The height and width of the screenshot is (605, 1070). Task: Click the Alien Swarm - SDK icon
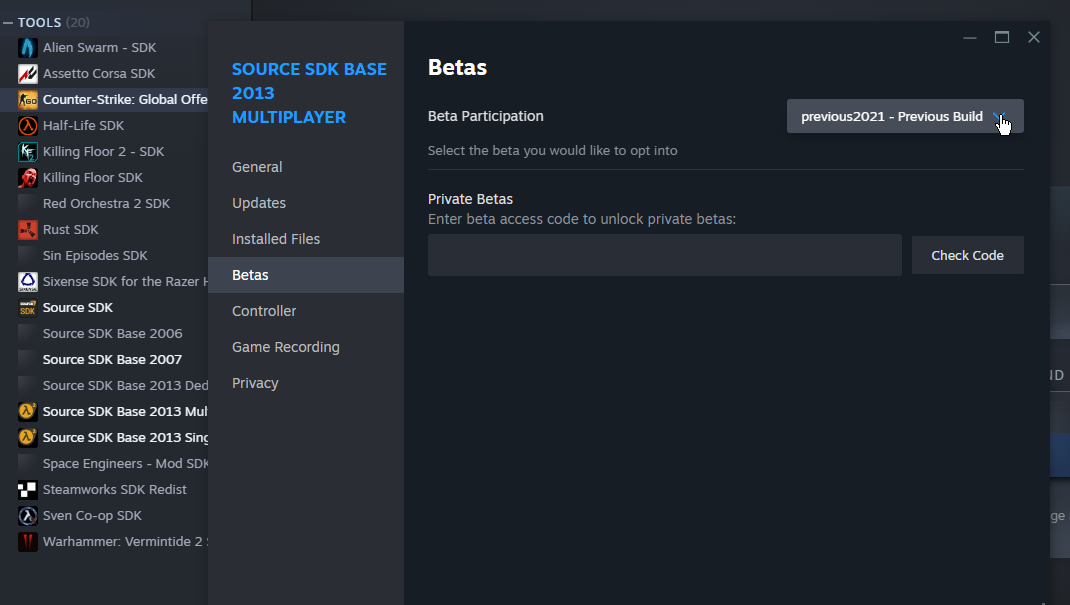(27, 48)
